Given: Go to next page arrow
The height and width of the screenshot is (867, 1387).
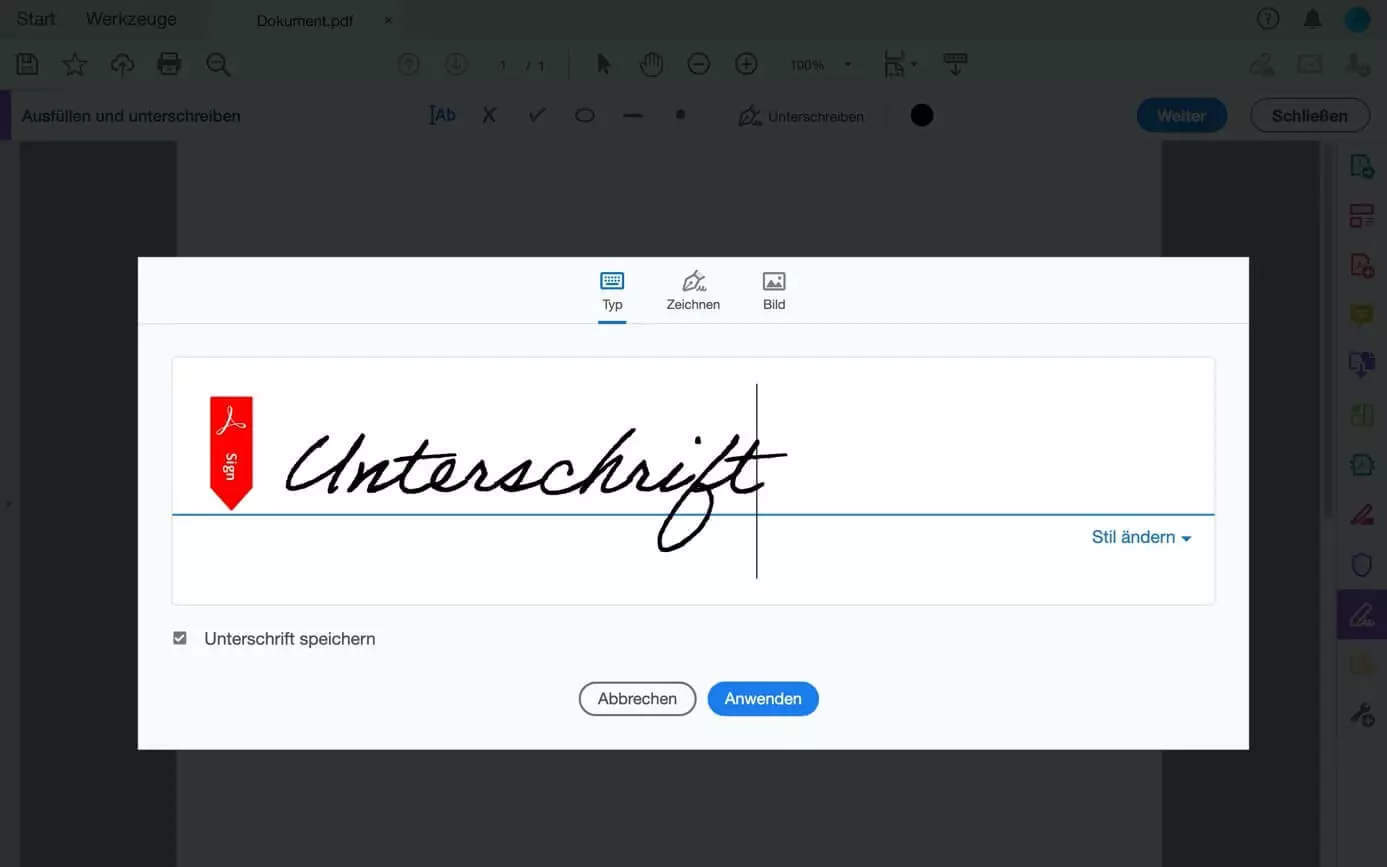Looking at the screenshot, I should 456,65.
